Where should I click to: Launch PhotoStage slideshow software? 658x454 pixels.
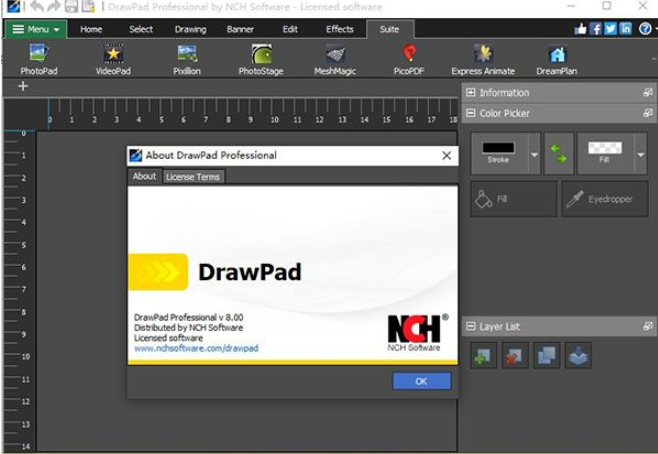pos(261,59)
